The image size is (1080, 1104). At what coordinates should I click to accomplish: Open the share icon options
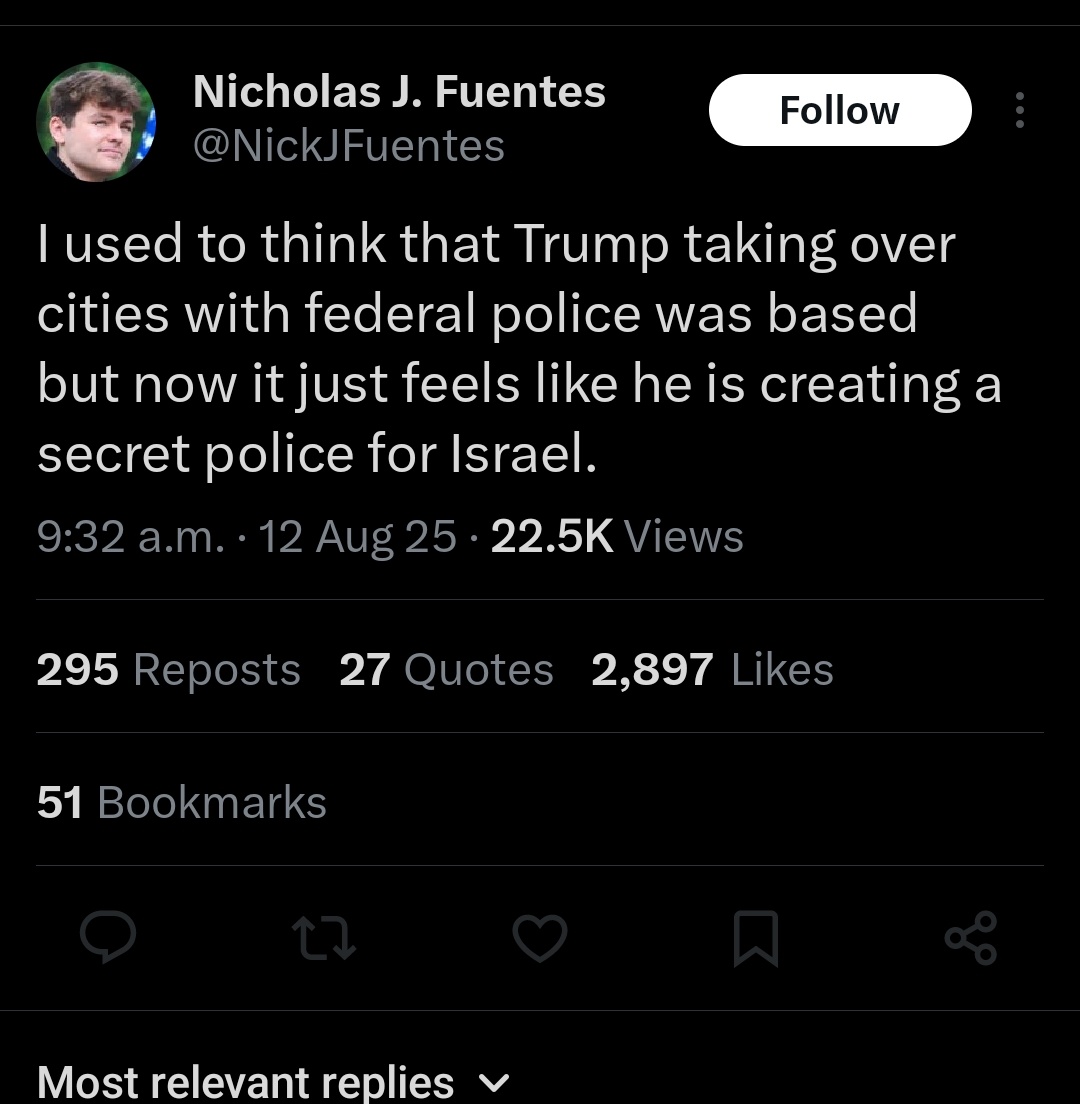(x=970, y=938)
